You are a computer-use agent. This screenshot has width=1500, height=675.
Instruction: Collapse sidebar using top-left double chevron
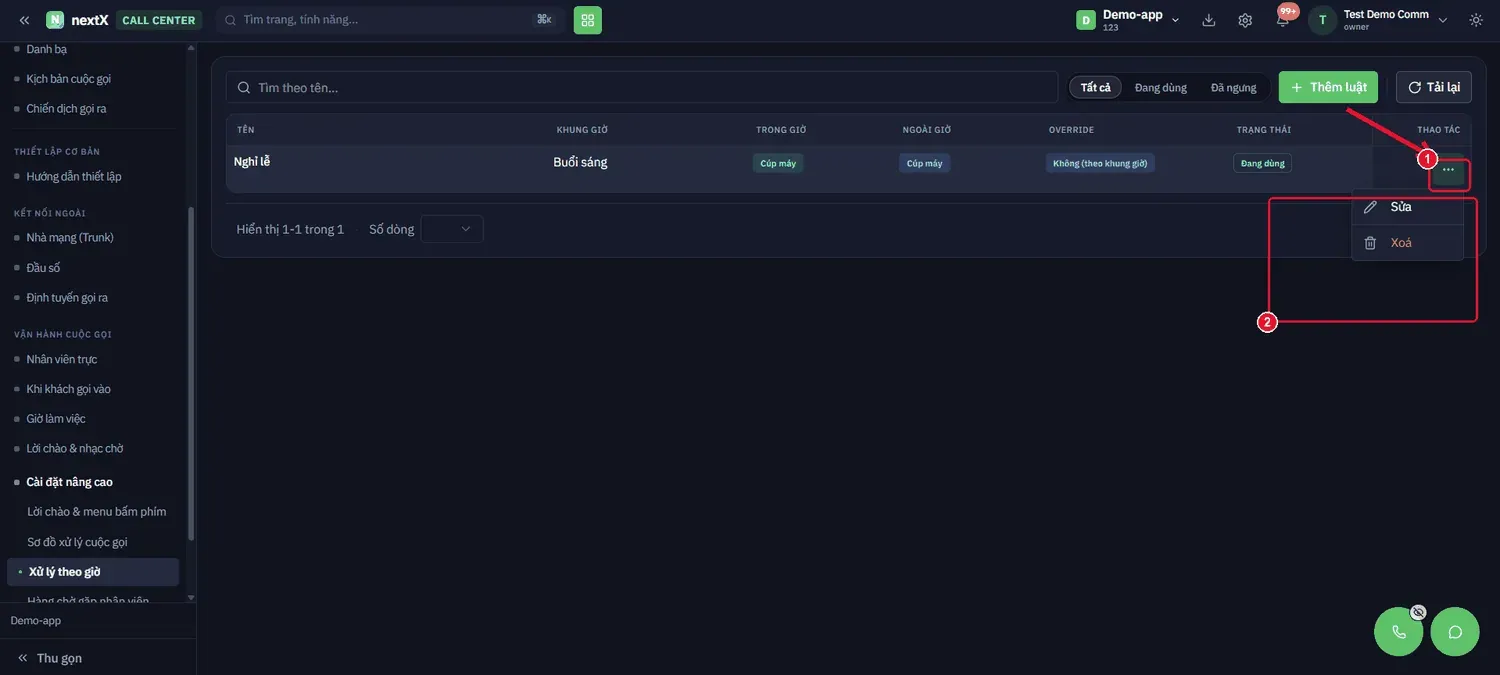coord(24,20)
